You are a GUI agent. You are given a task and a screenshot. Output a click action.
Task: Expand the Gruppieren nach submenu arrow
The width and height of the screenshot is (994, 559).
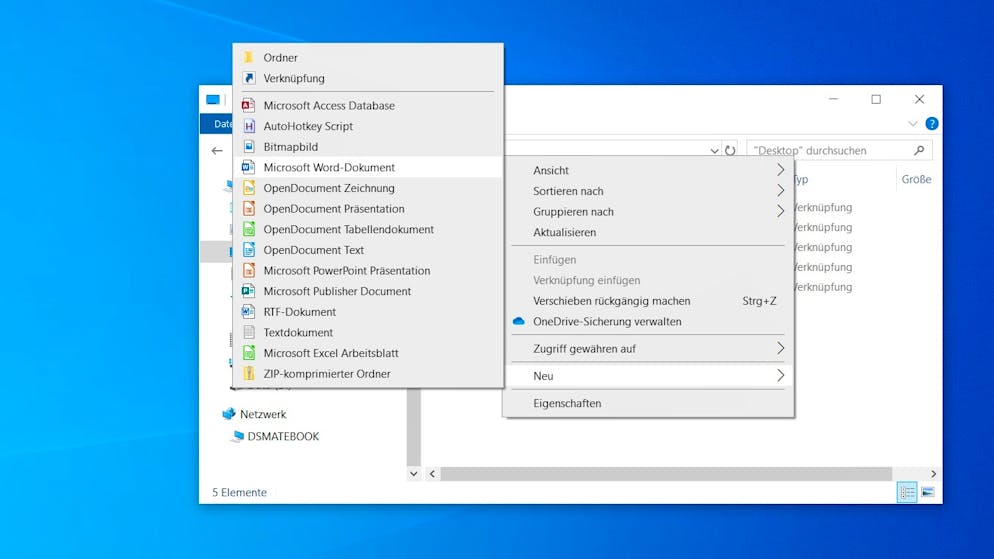pyautogui.click(x=780, y=212)
